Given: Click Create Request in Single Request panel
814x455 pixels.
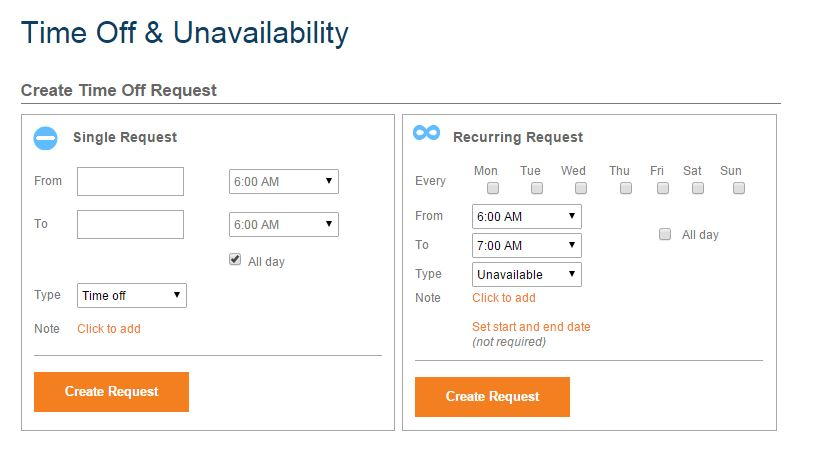Looking at the screenshot, I should [x=111, y=392].
